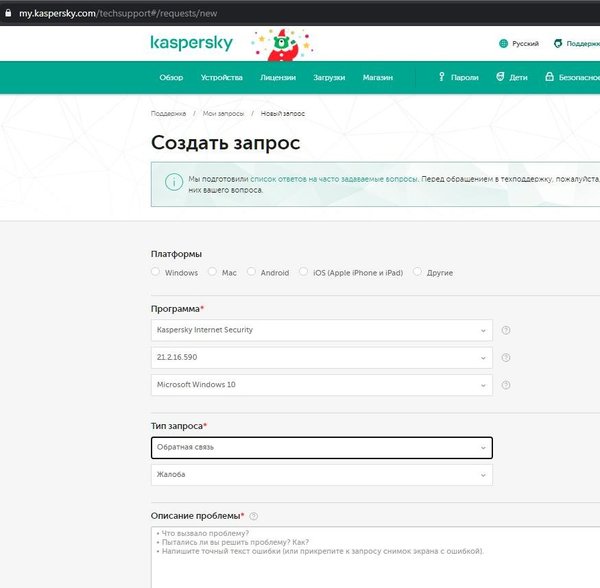The image size is (600, 588).
Task: Click the globe language icon
Action: [x=504, y=44]
